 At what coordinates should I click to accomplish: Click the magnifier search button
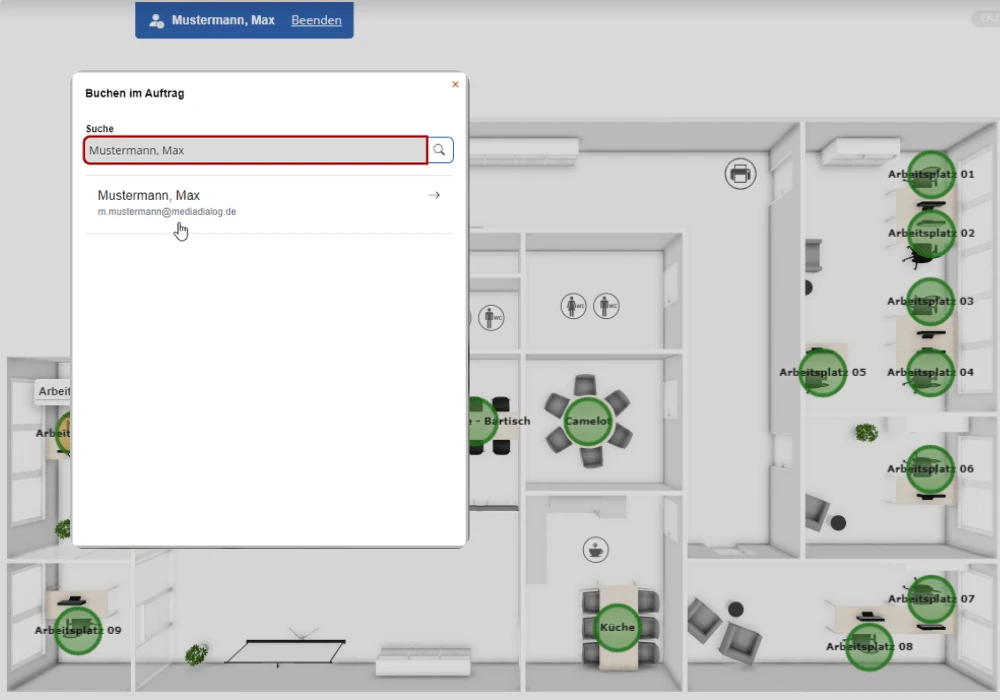tap(440, 150)
